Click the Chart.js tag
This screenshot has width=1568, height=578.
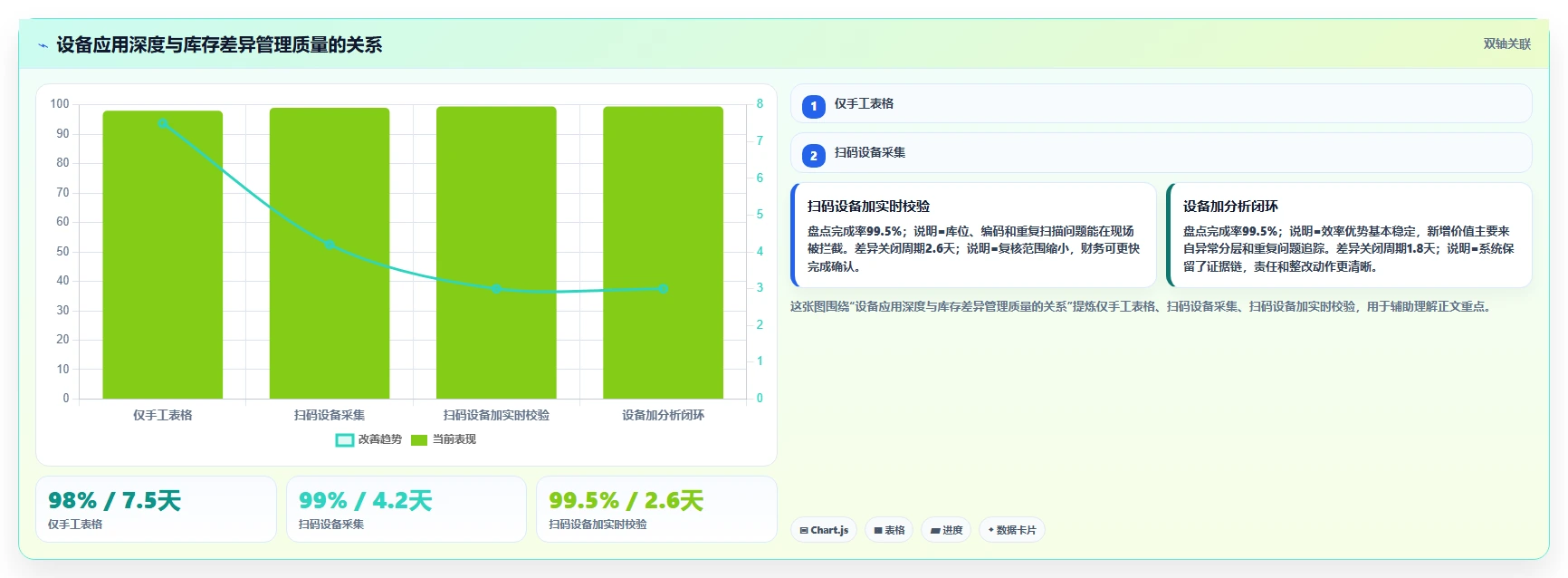824,530
